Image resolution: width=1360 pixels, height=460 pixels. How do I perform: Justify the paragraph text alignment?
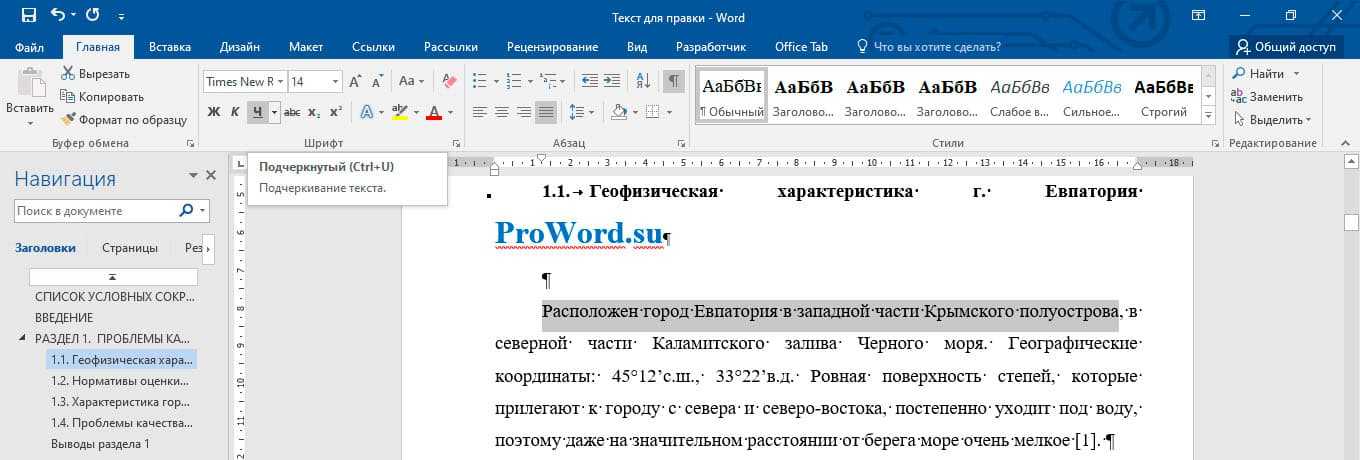[x=546, y=112]
